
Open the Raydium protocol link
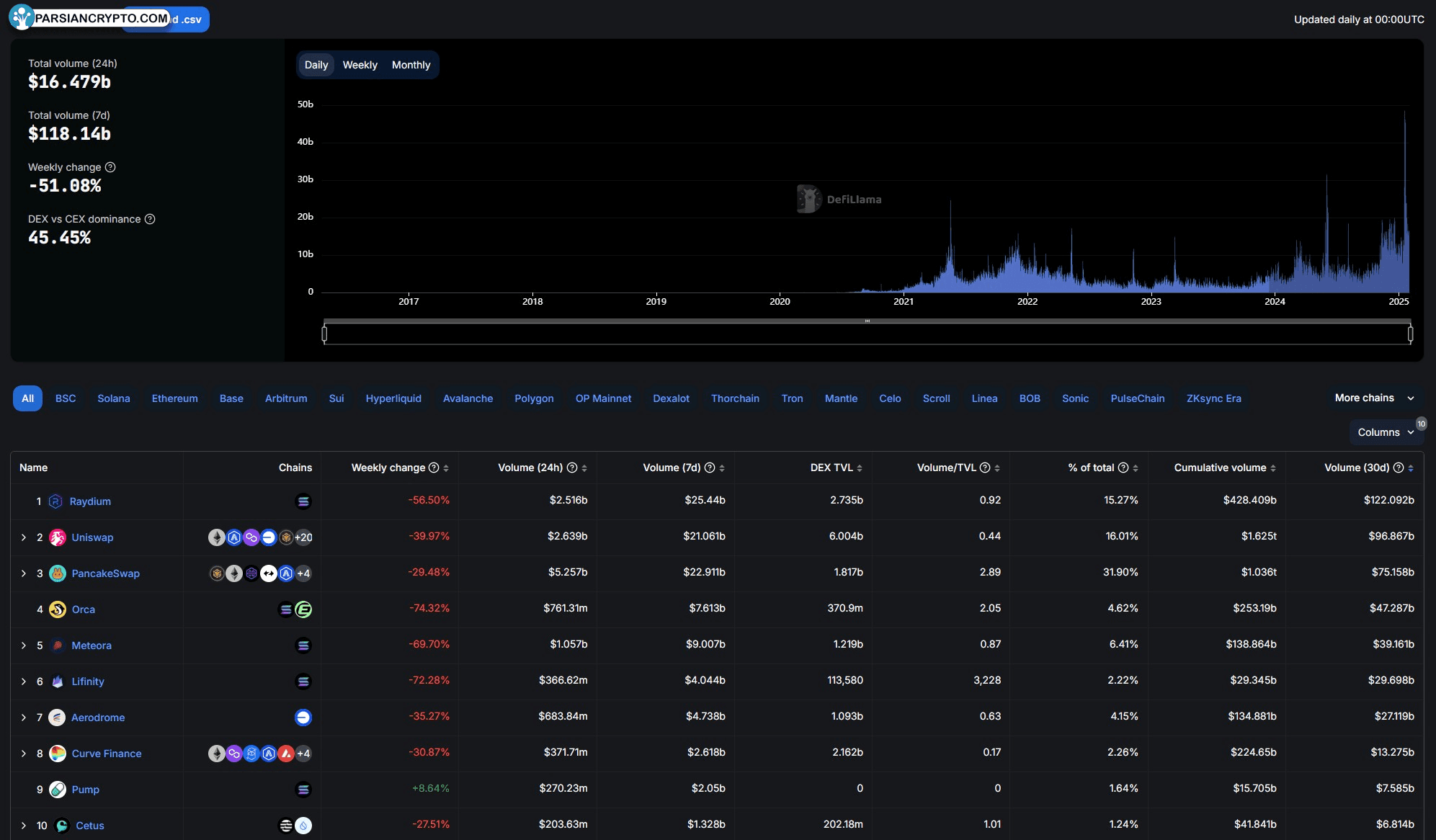point(90,501)
